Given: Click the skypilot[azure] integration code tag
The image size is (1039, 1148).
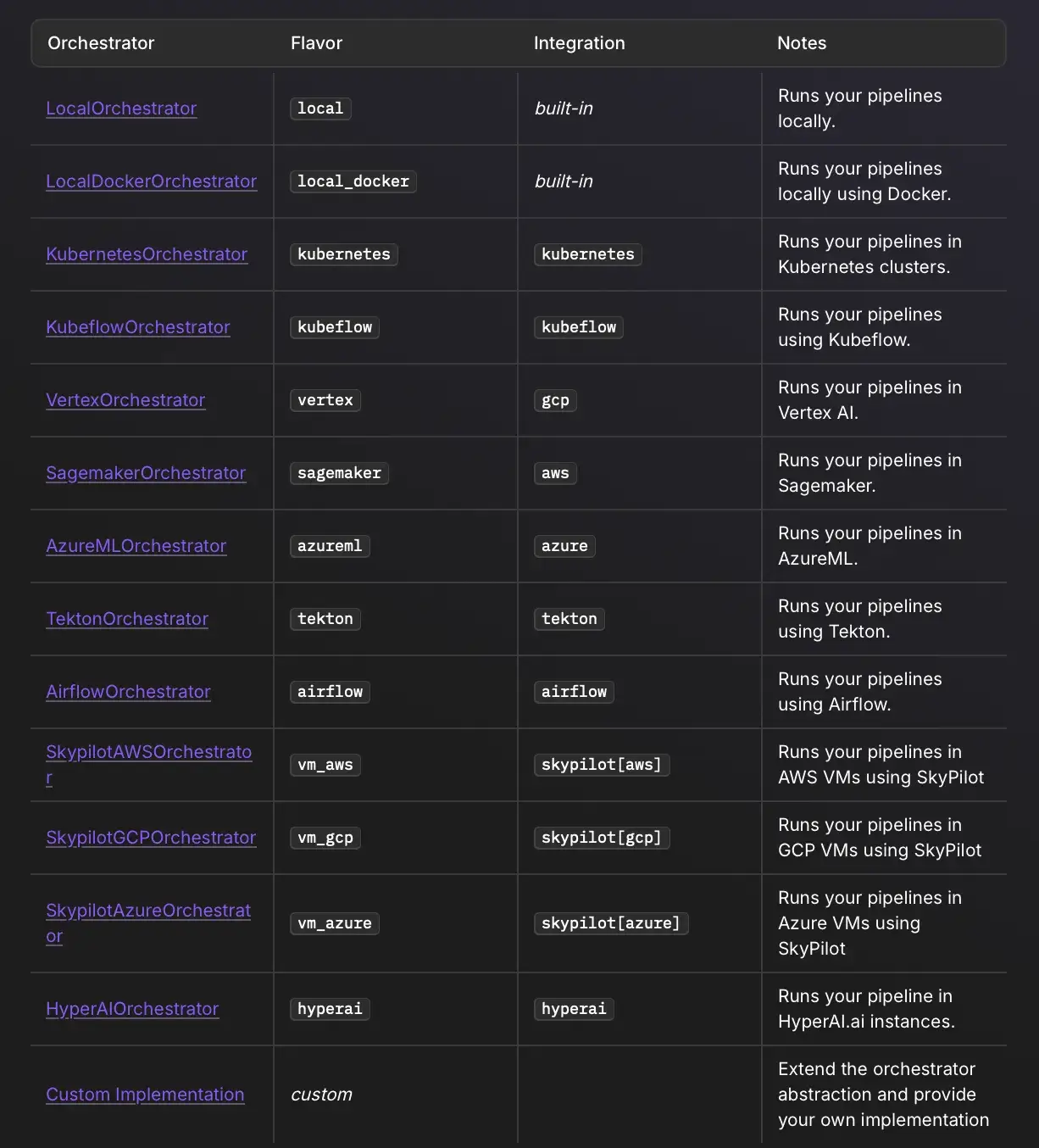Looking at the screenshot, I should tap(611, 923).
